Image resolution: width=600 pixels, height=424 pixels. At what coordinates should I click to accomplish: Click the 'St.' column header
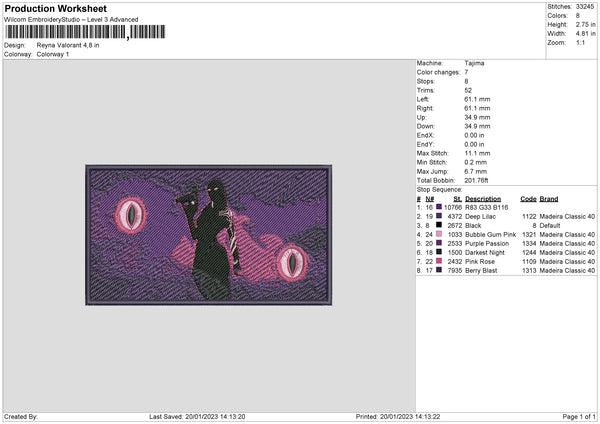[458, 199]
